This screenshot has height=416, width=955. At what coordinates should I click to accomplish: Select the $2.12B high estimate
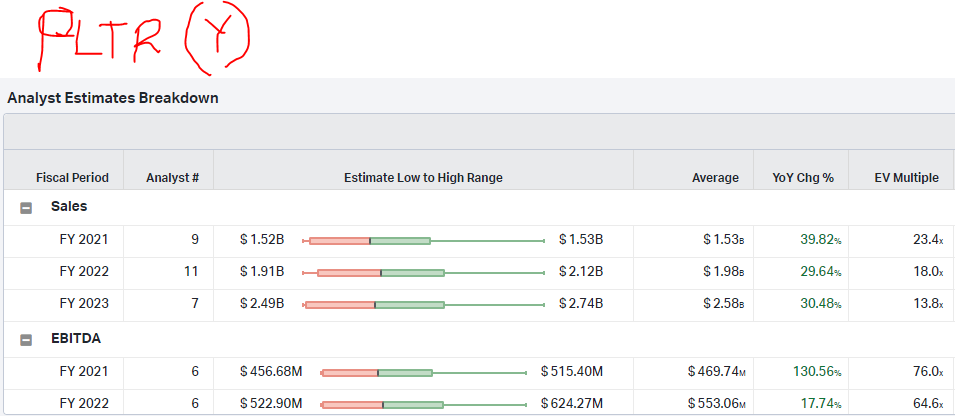(x=580, y=271)
